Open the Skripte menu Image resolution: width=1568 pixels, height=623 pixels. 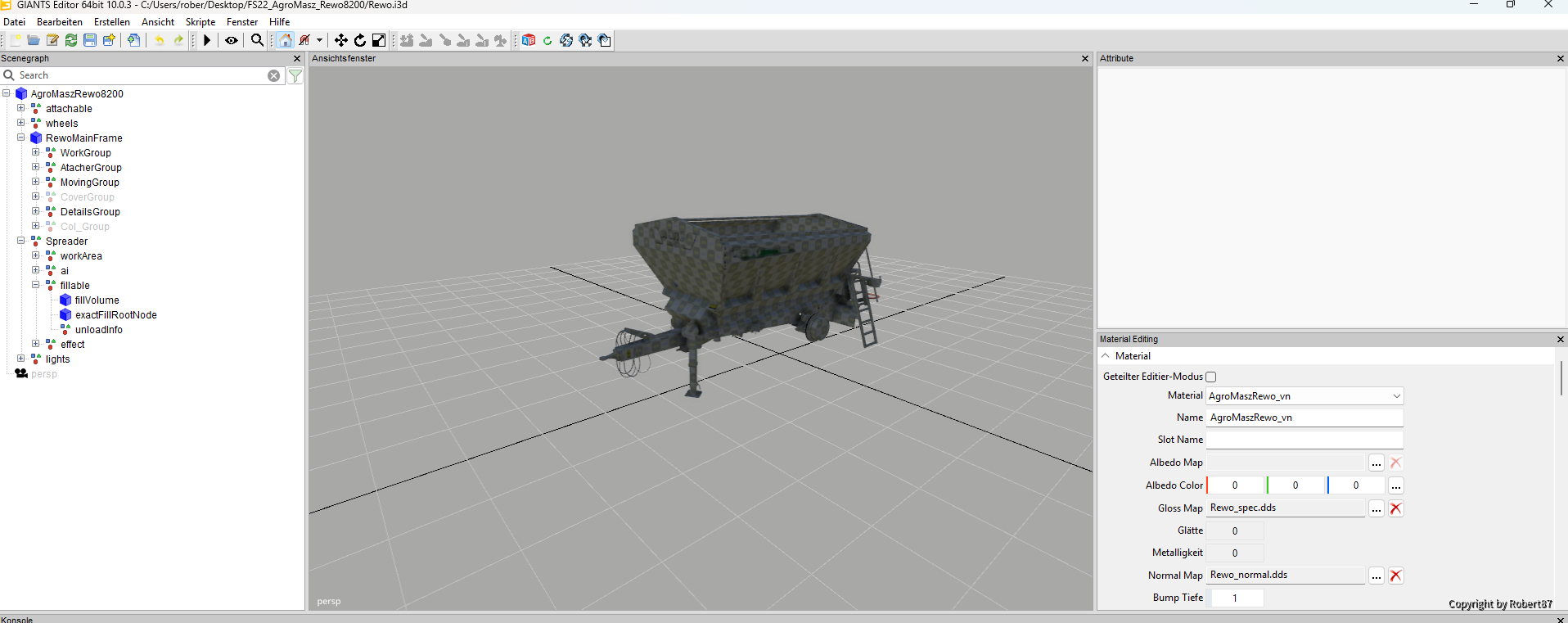coord(201,22)
